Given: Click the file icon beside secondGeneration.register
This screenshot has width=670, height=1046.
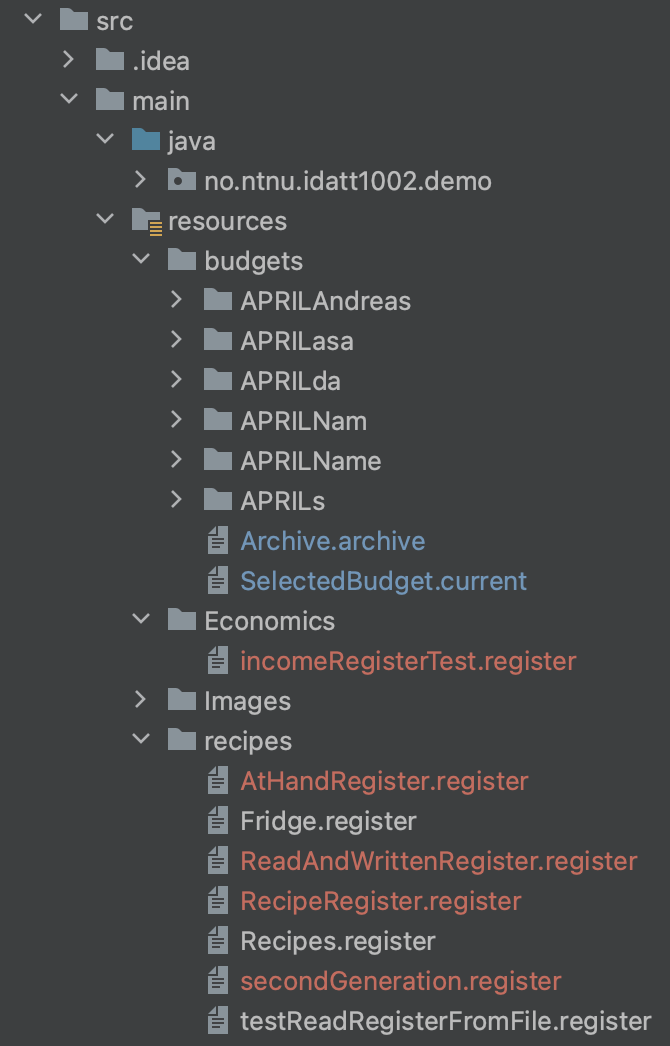Looking at the screenshot, I should click(x=218, y=981).
